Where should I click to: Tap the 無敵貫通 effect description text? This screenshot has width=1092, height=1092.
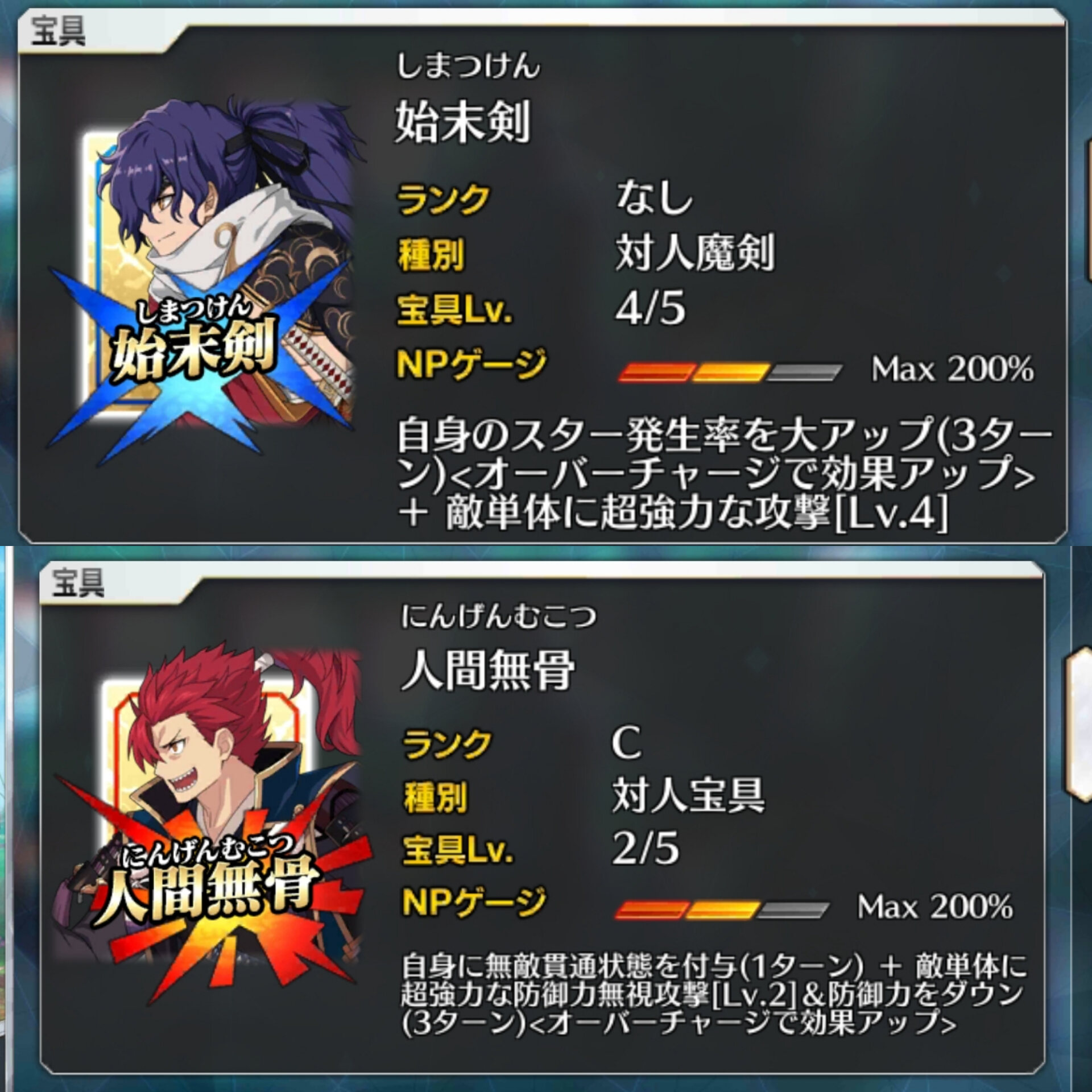[713, 994]
